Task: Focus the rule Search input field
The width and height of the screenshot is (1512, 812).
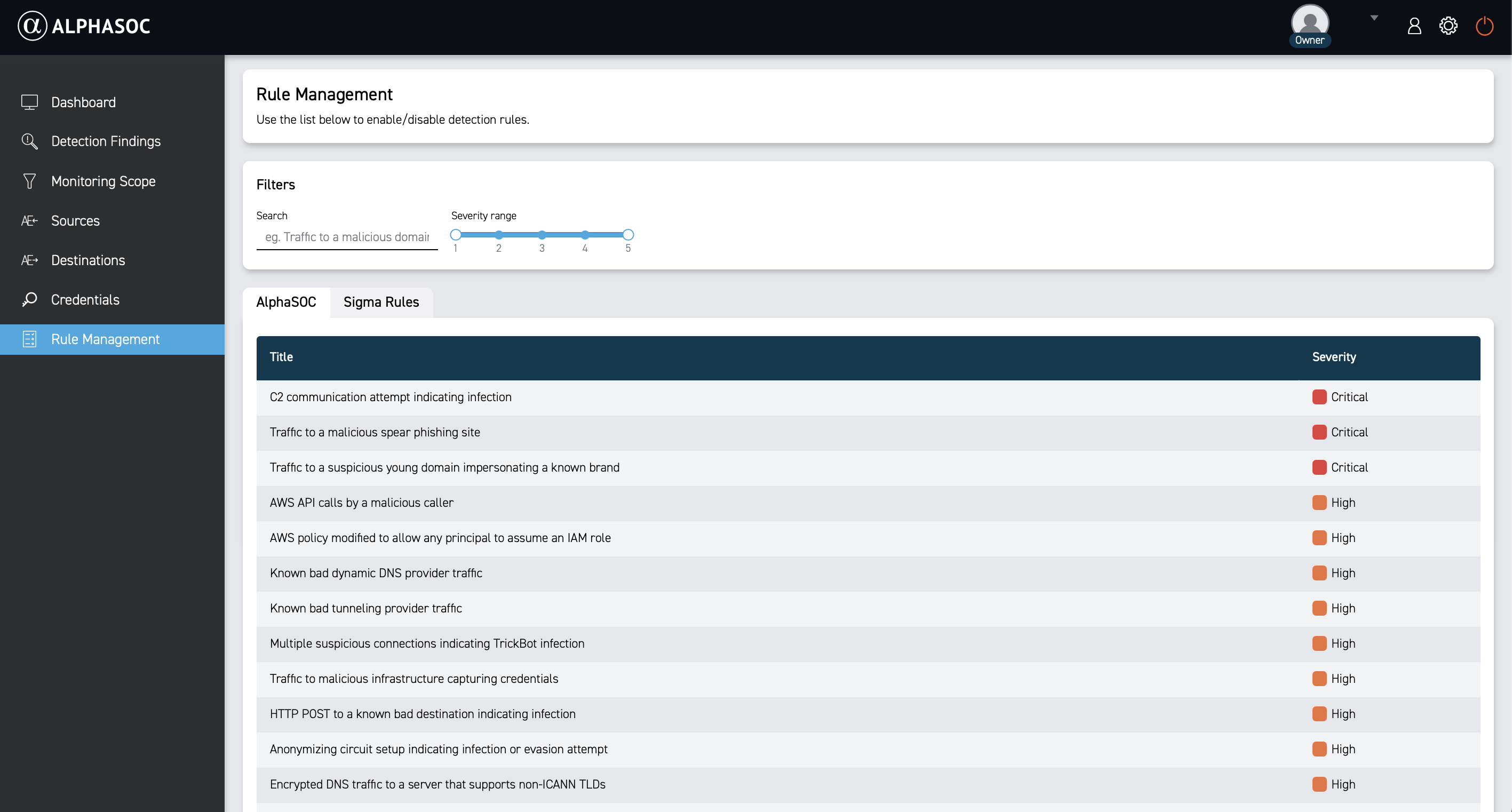Action: 347,237
